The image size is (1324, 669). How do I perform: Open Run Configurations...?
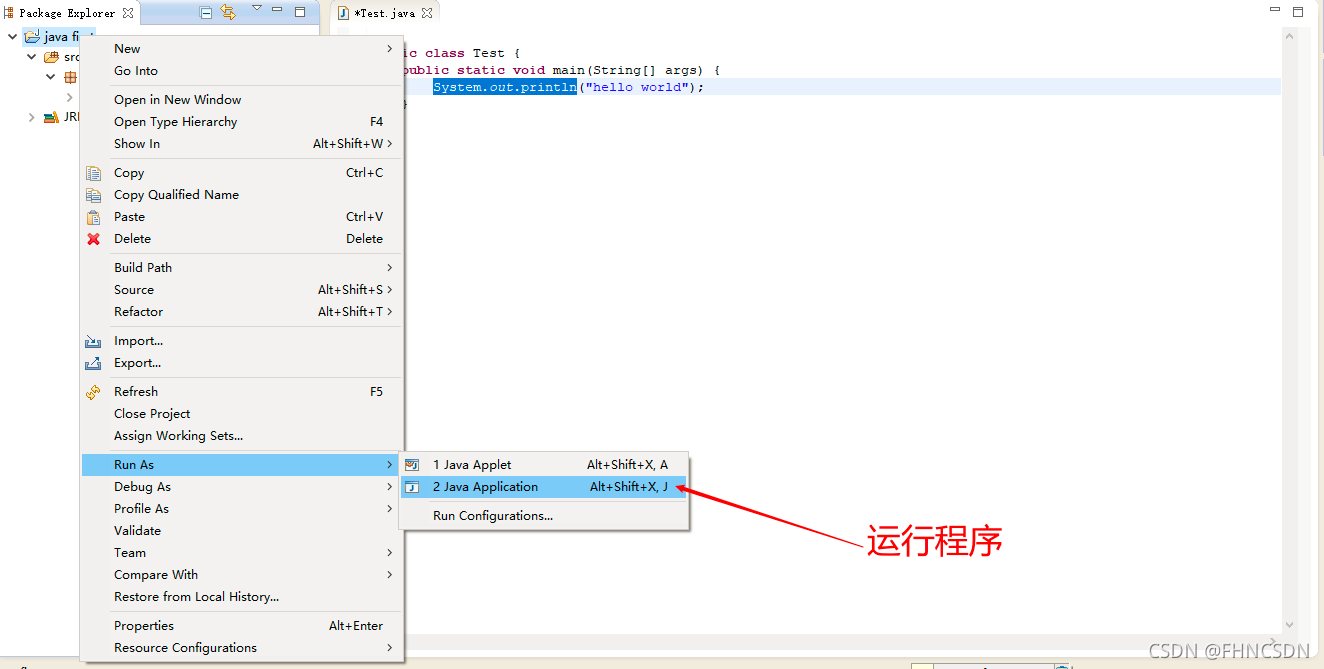544,516
